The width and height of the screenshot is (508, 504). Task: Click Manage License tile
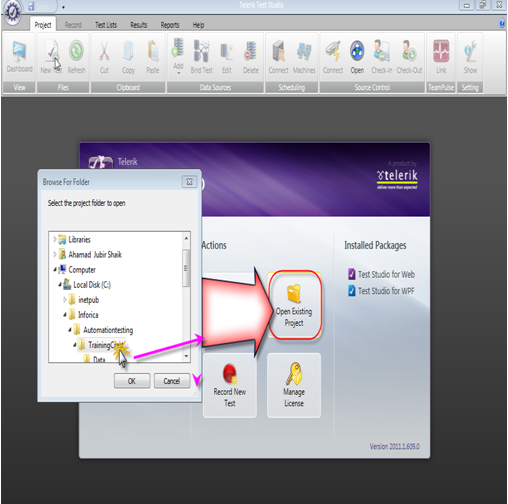pos(294,385)
